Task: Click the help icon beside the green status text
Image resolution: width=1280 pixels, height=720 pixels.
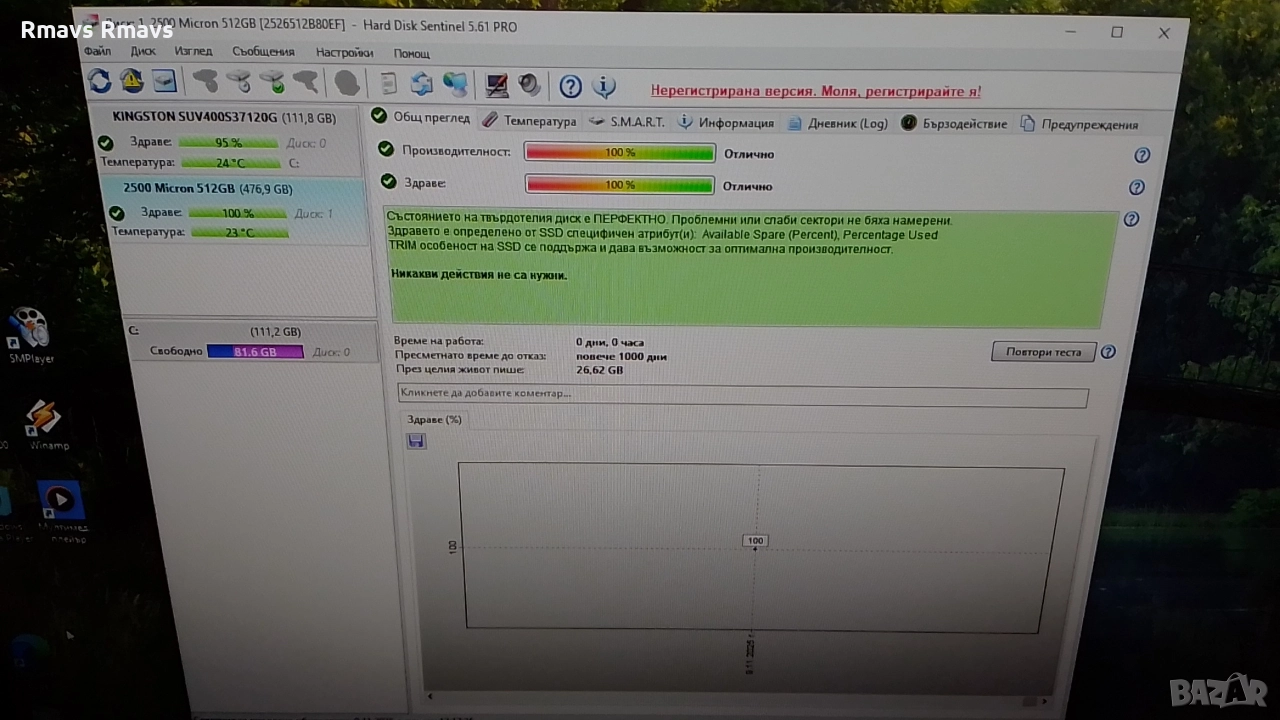Action: pyautogui.click(x=1131, y=219)
